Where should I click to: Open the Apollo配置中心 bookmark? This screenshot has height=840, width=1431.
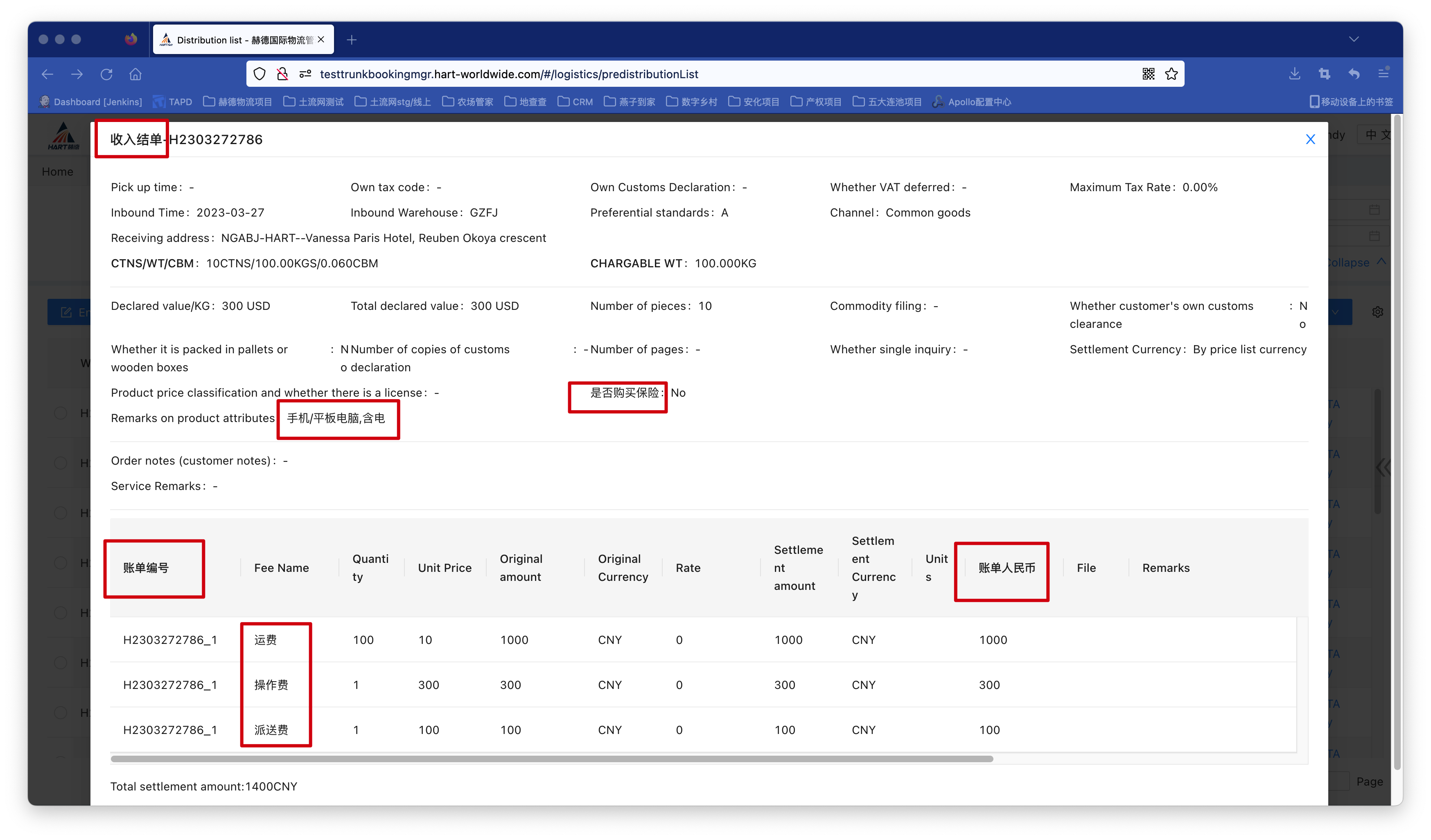click(972, 102)
